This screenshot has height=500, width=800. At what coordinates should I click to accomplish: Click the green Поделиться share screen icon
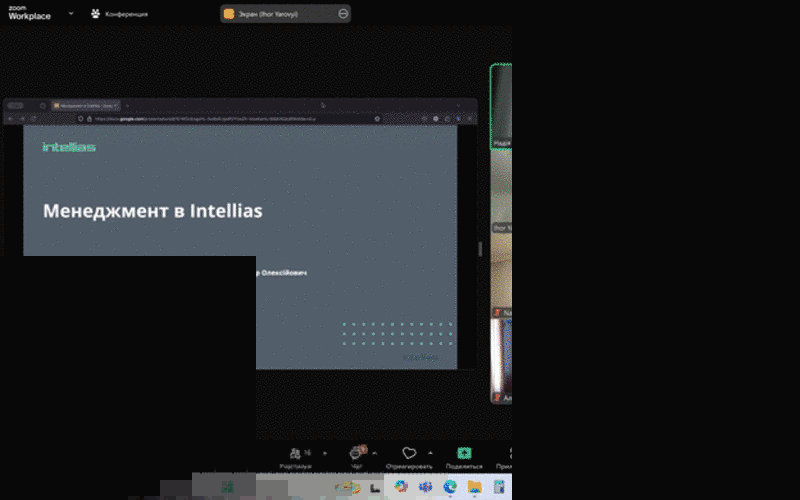463,454
